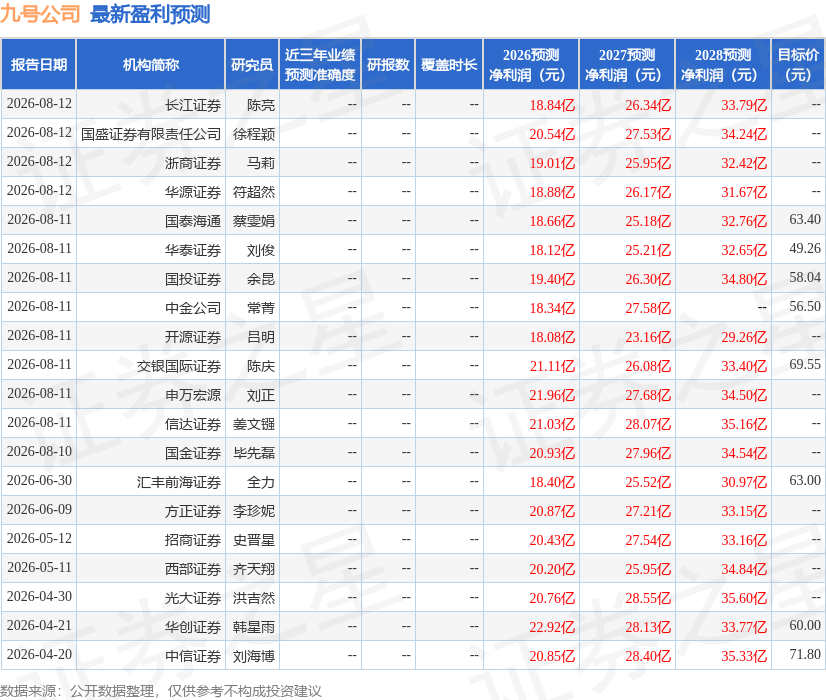Select 中金公司 row institution name
This screenshot has height=700, width=826.
coord(193,308)
